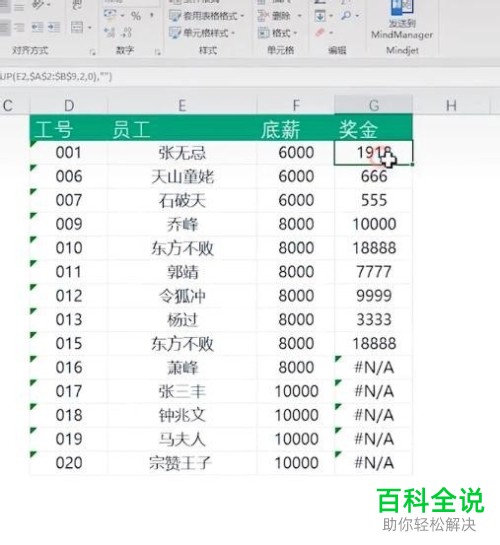500x545 pixels.
Task: Select the #N/A cell in row 016
Action: [x=374, y=368]
